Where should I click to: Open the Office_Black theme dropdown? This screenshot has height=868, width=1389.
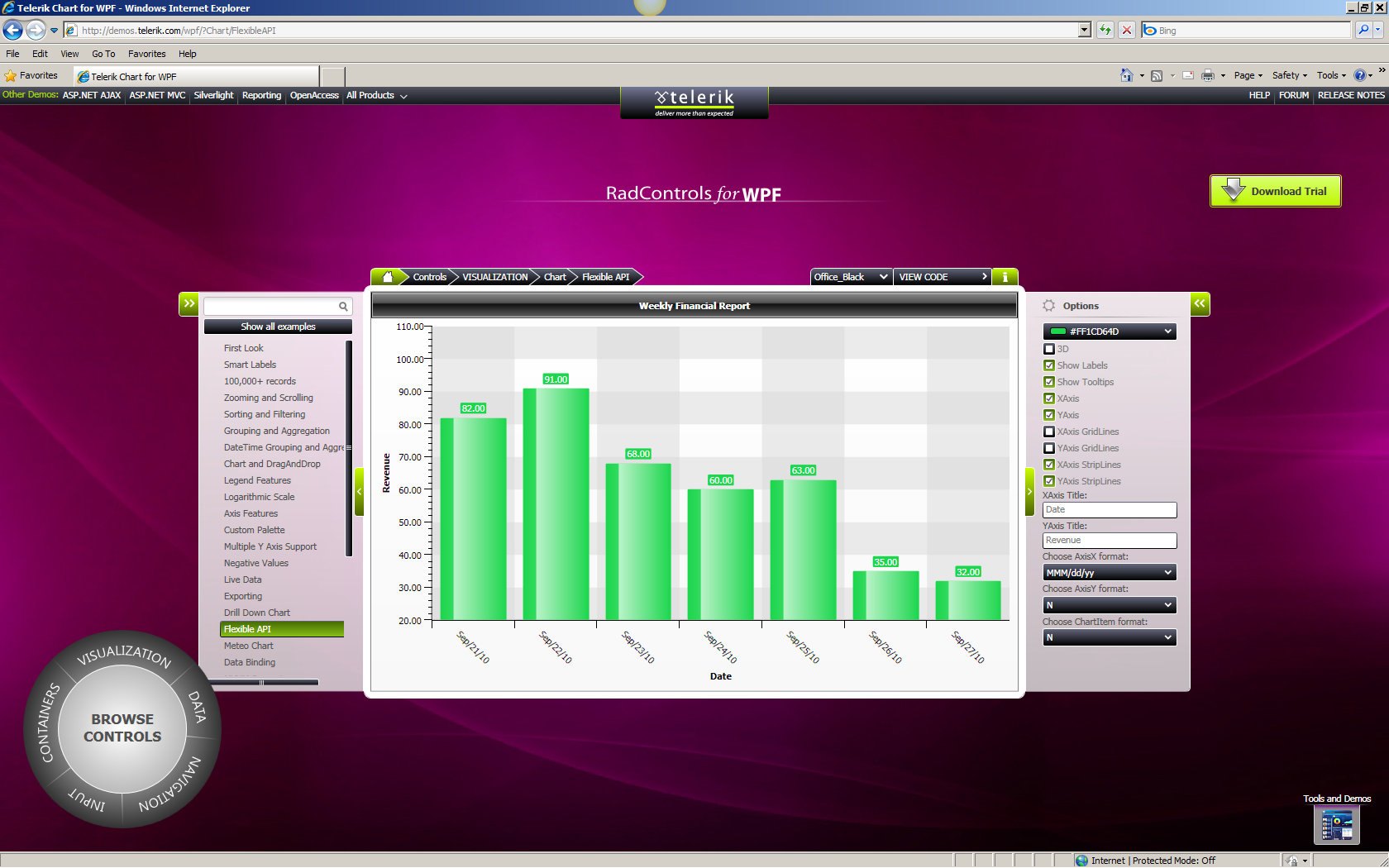pos(851,277)
